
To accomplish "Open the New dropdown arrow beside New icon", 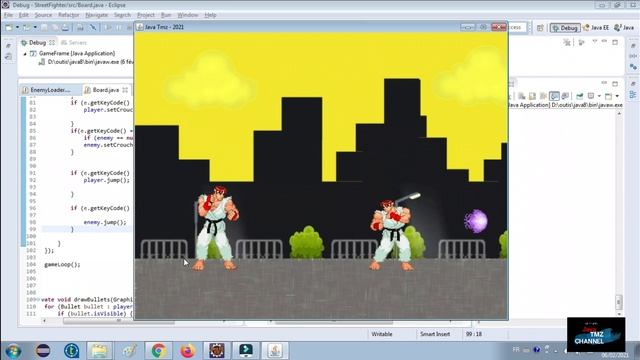I will pyautogui.click(x=17, y=27).
